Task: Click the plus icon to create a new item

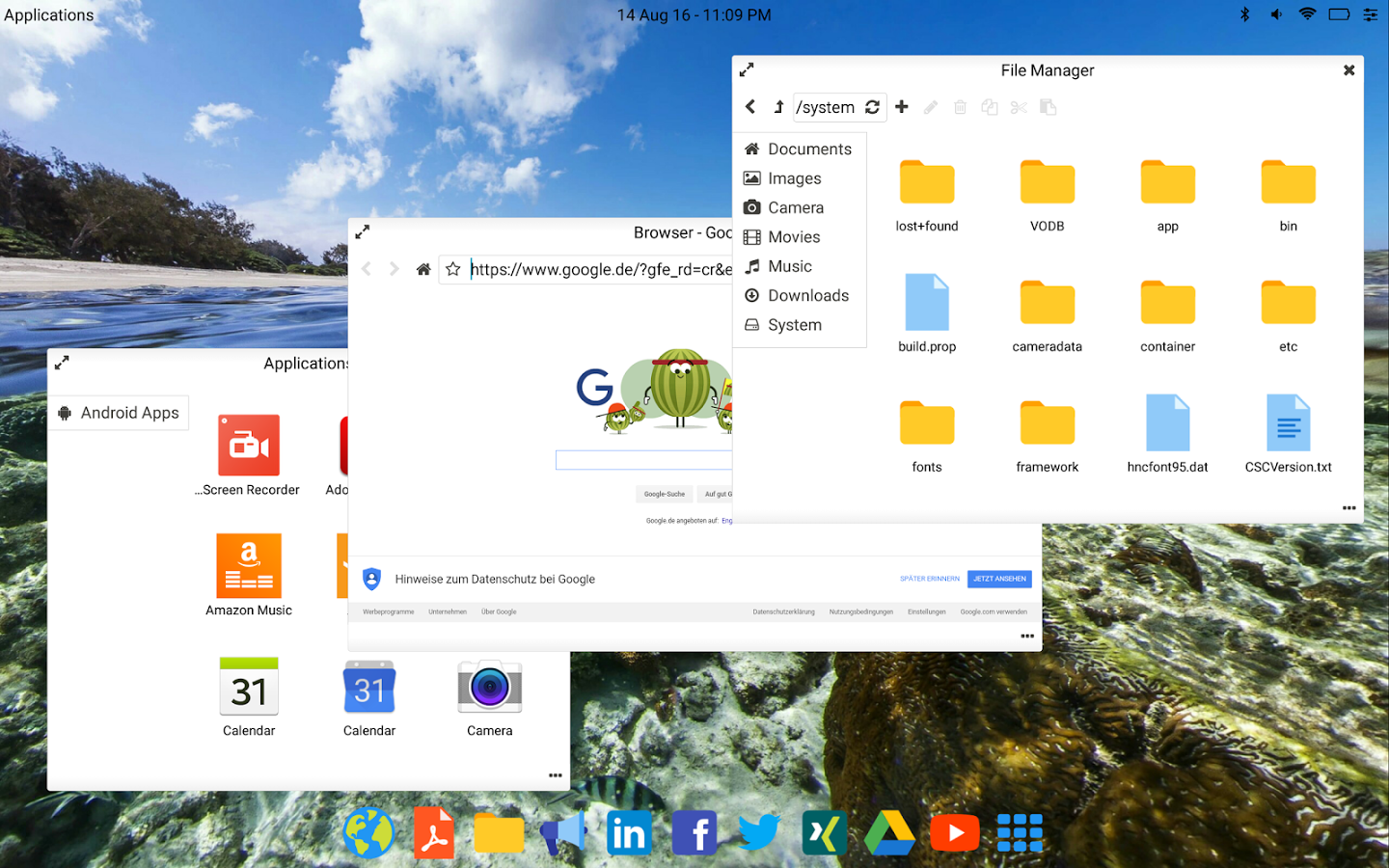Action: tap(902, 107)
